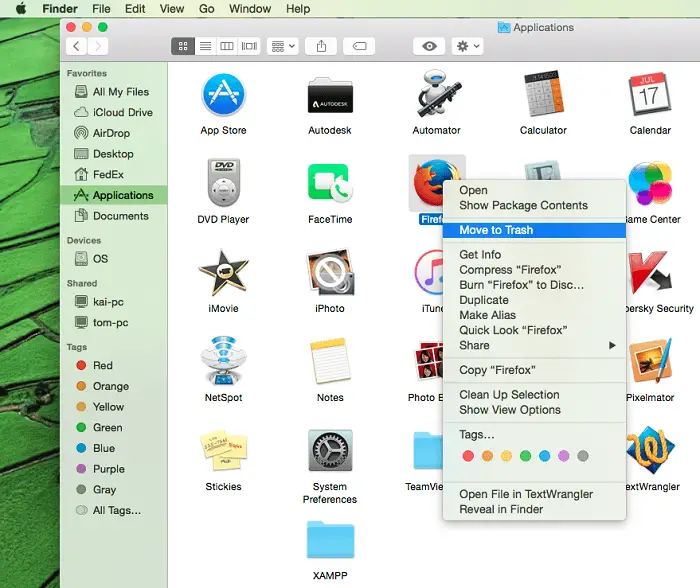Apply the purple tag in context menu
This screenshot has height=588, width=700.
coord(563,456)
